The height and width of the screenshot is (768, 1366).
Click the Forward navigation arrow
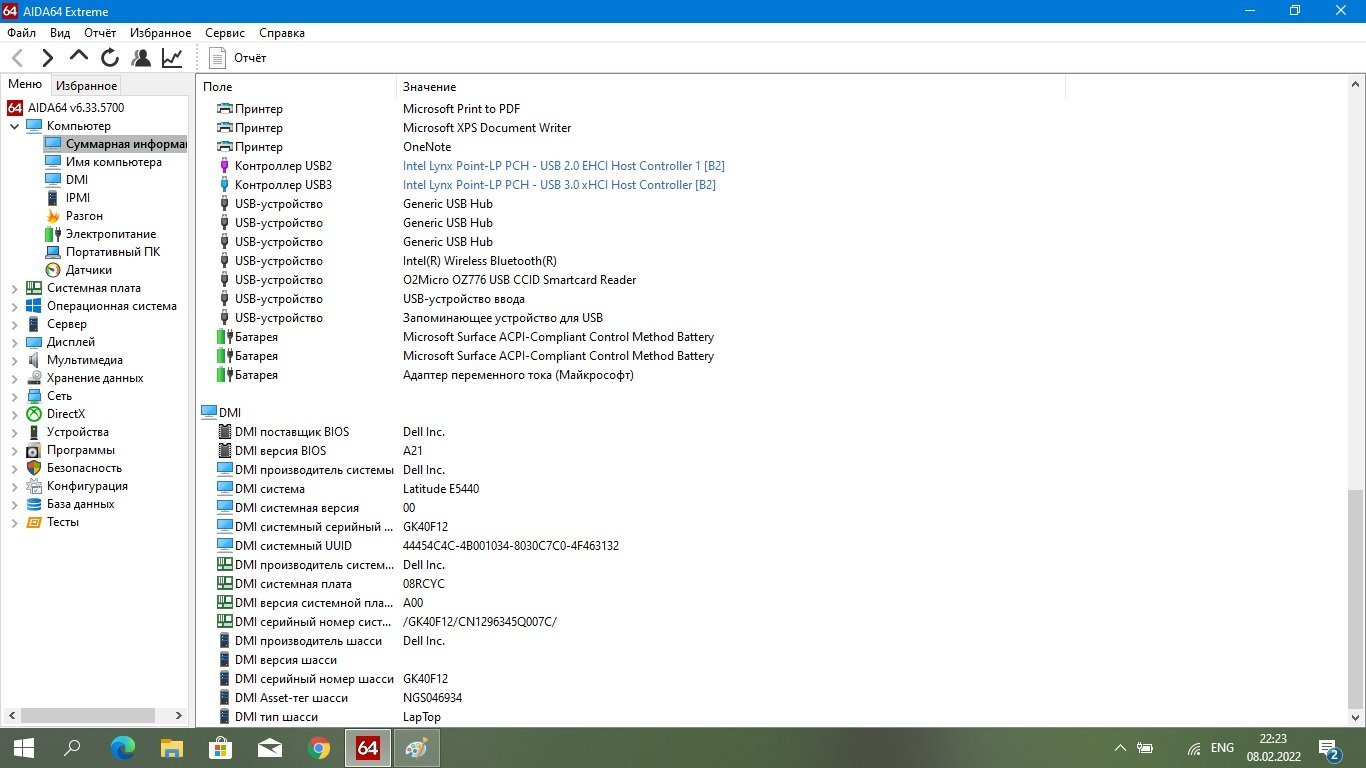[47, 58]
